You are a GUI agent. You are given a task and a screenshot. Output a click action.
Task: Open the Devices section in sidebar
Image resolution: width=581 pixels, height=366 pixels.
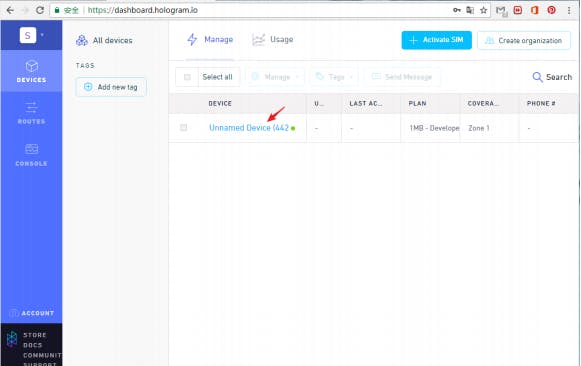[31, 71]
